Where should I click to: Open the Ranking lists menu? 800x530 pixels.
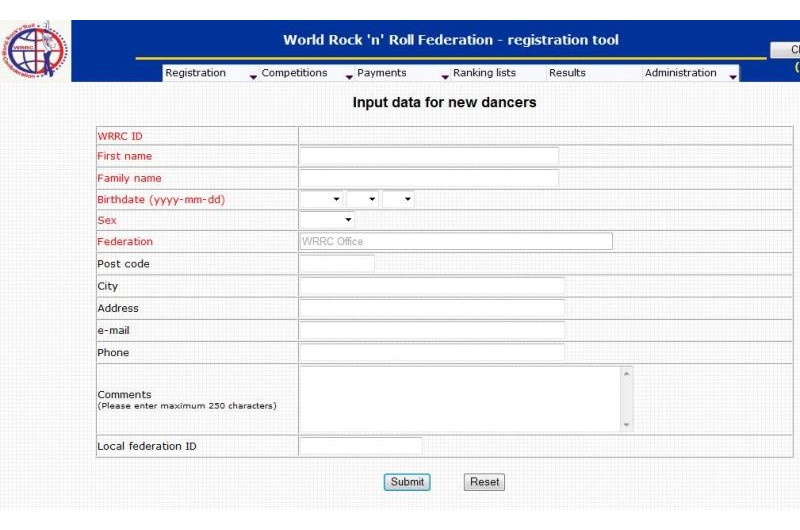click(x=484, y=73)
